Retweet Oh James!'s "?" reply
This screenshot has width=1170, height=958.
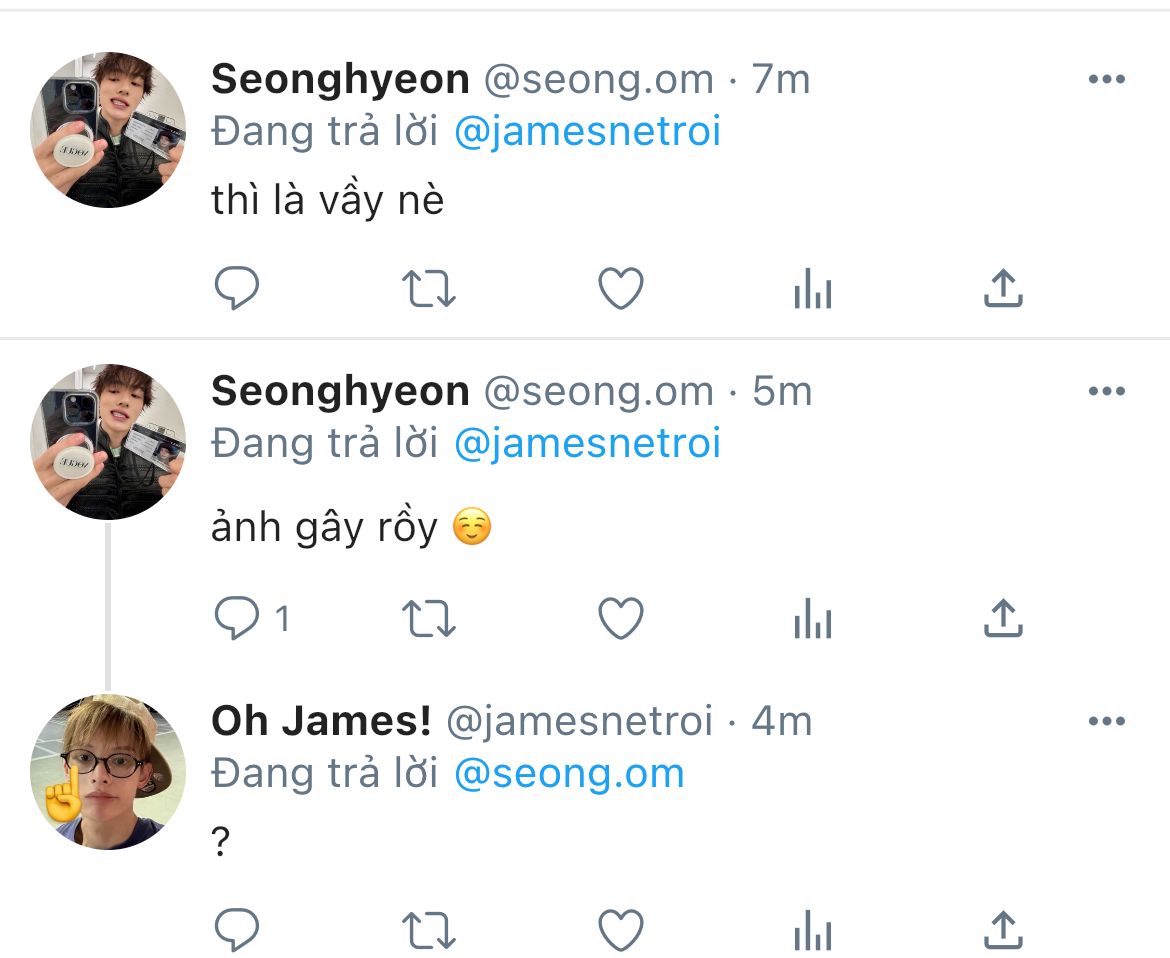point(429,931)
